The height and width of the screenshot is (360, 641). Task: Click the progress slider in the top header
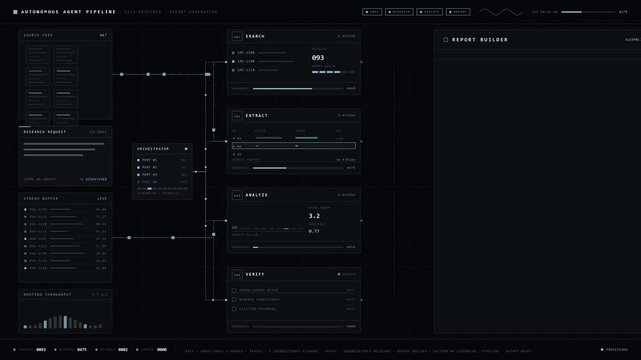coord(588,12)
